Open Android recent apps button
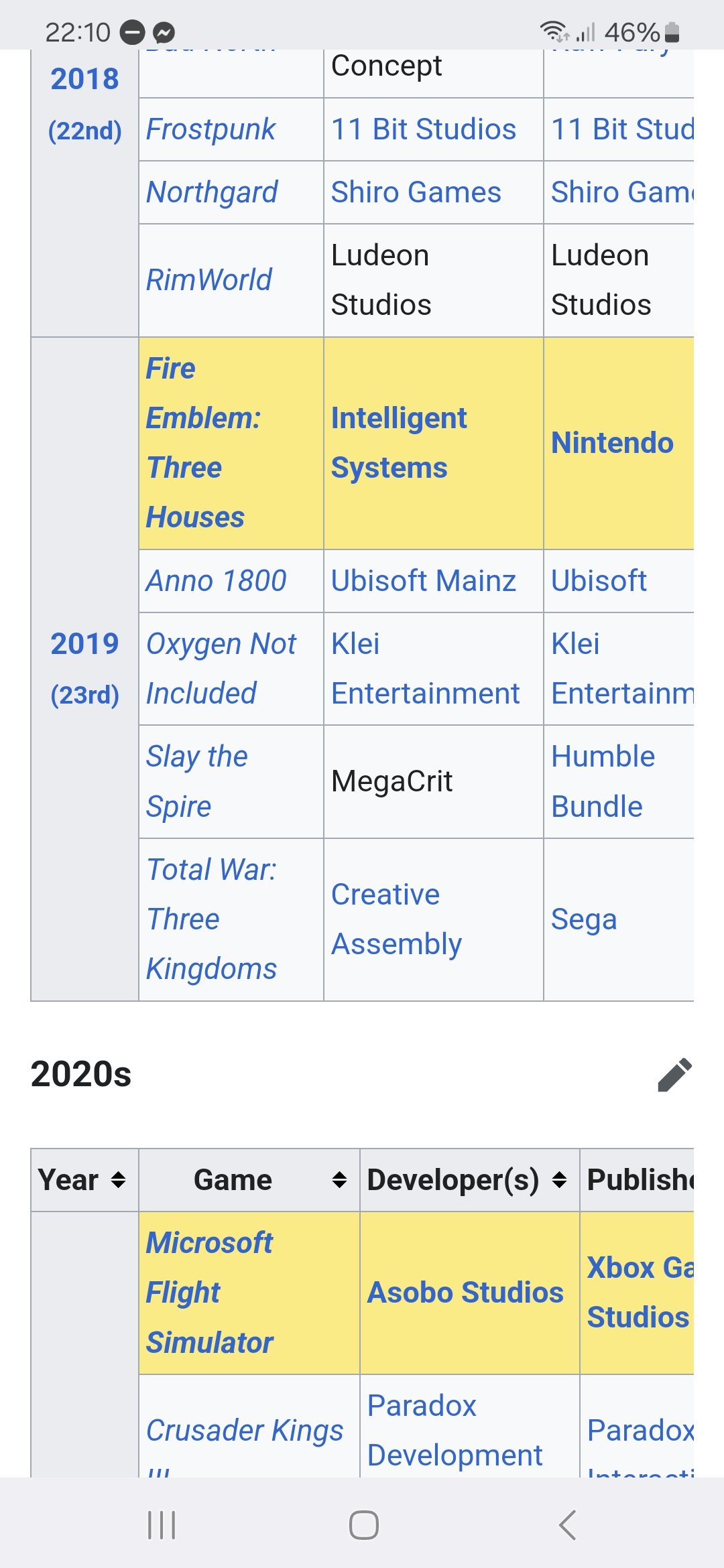Image resolution: width=724 pixels, height=1568 pixels. [x=162, y=1526]
